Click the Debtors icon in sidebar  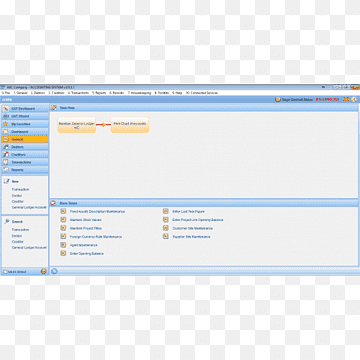(x=6, y=147)
